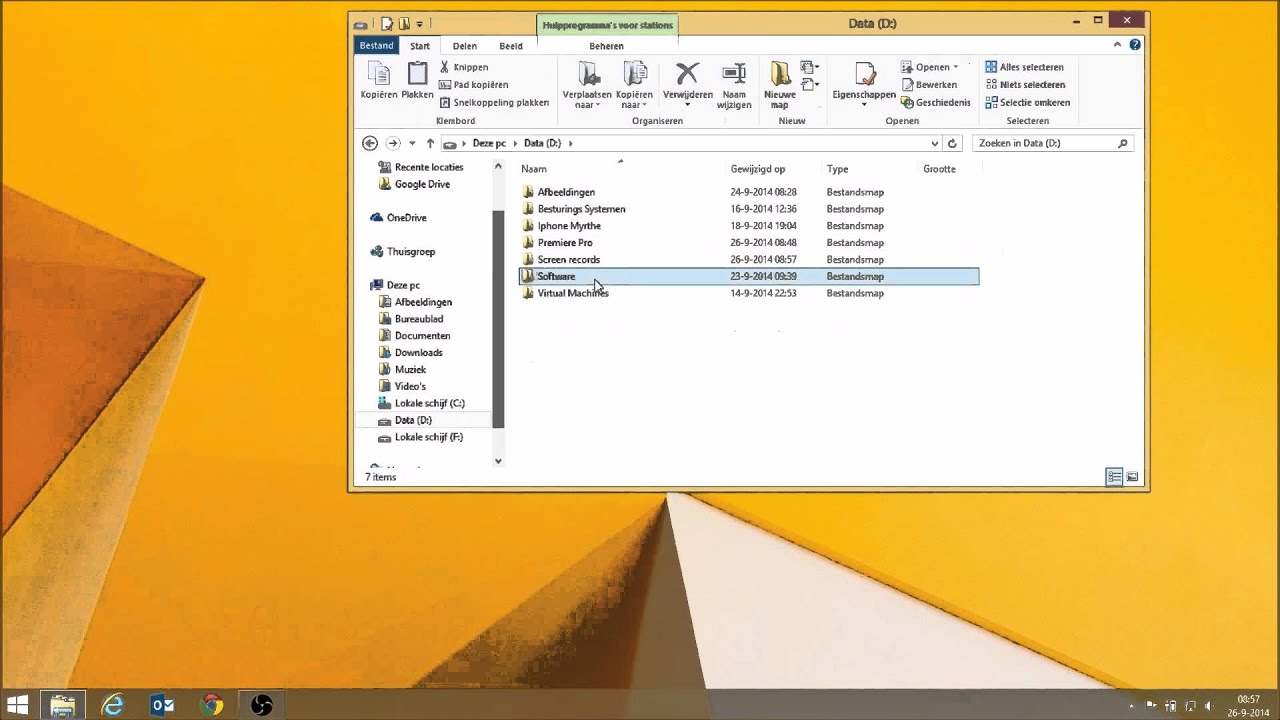The height and width of the screenshot is (720, 1280).
Task: Click the Refresh button by address bar
Action: click(952, 143)
